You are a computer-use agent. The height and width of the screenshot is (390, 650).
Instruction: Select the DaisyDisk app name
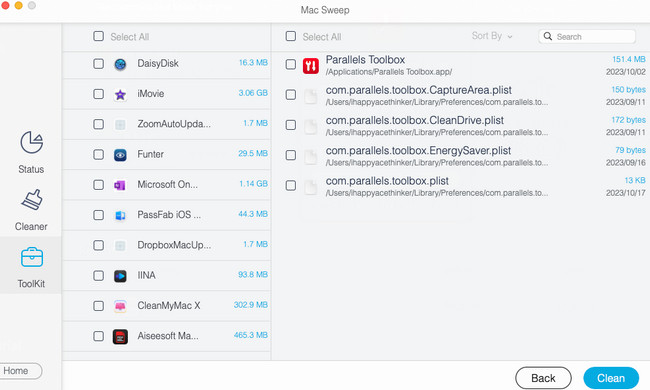(x=158, y=63)
